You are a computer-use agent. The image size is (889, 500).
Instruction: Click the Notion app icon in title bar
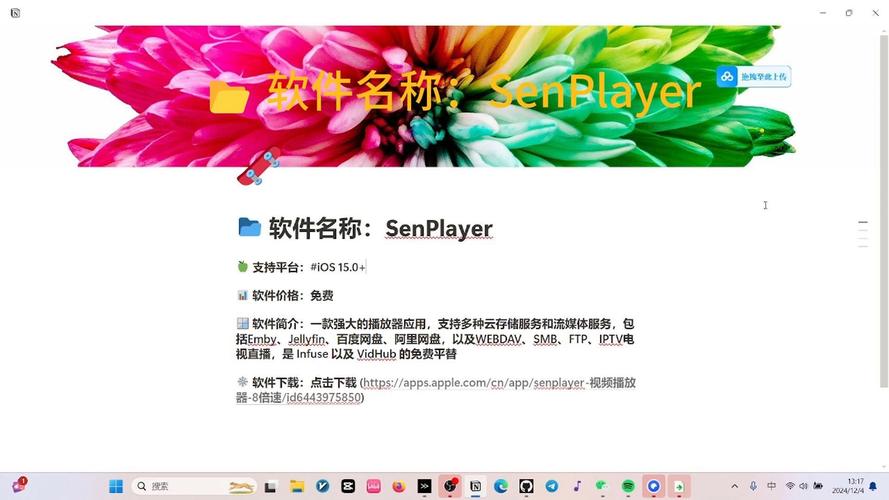coord(15,12)
